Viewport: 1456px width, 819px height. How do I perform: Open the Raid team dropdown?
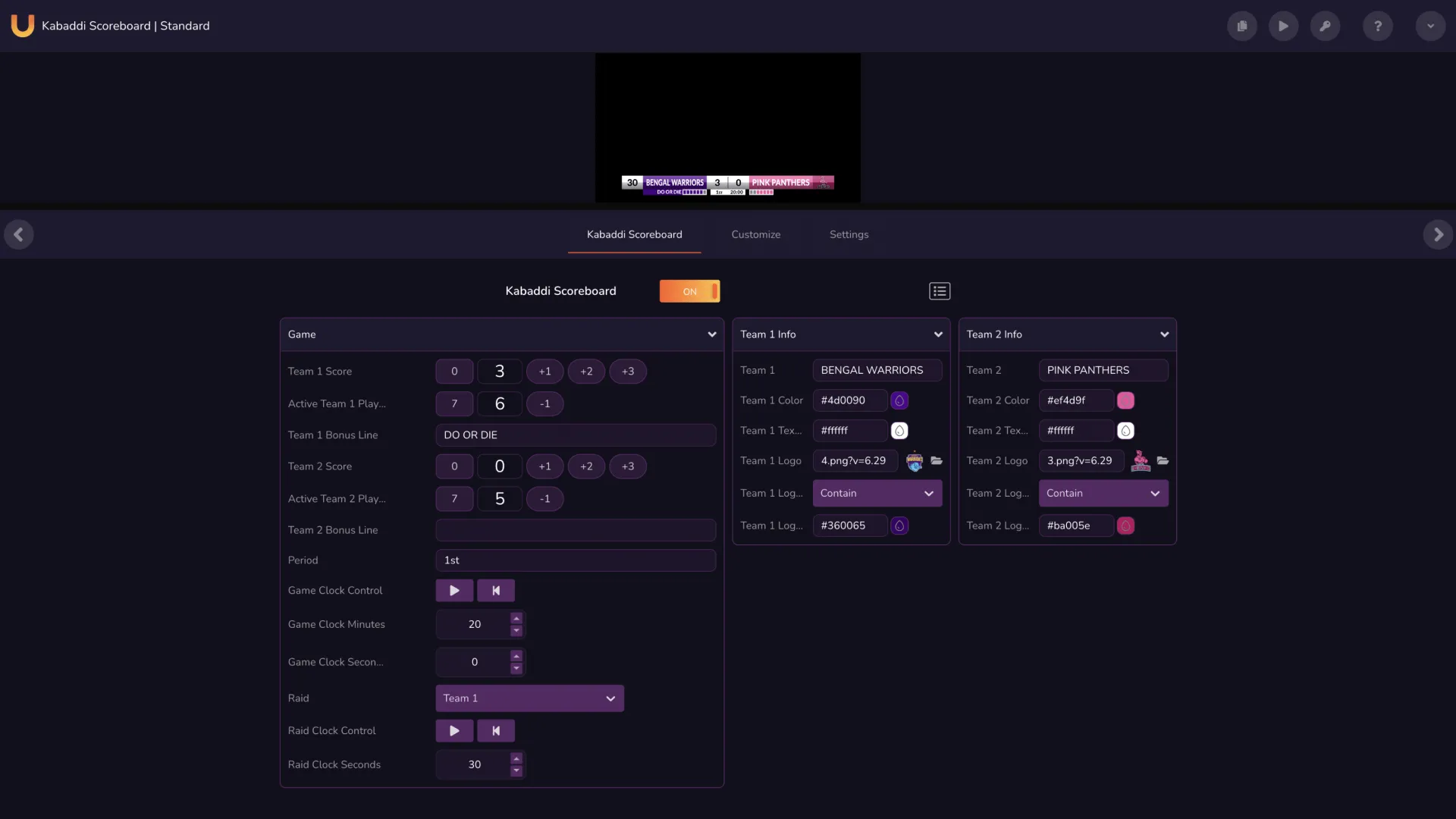[529, 698]
